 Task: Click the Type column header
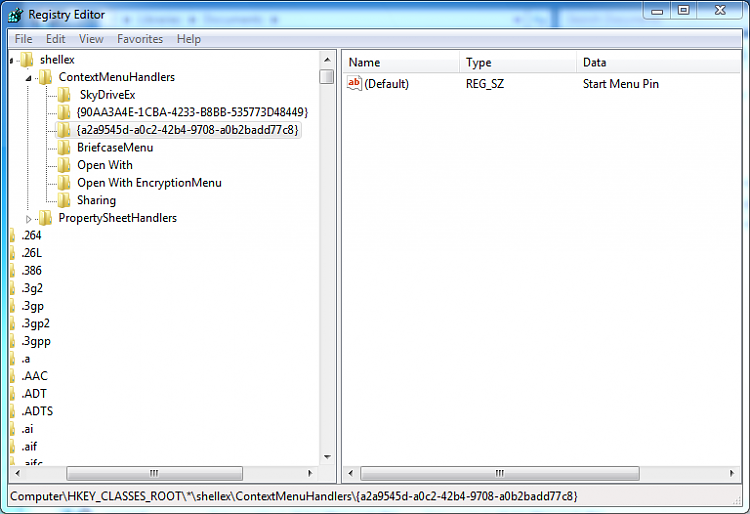click(x=518, y=63)
